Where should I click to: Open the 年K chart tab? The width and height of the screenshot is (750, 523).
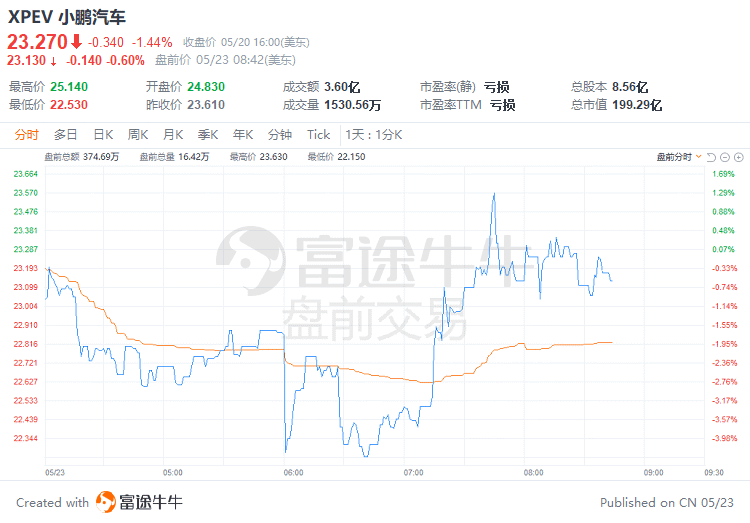[x=243, y=135]
